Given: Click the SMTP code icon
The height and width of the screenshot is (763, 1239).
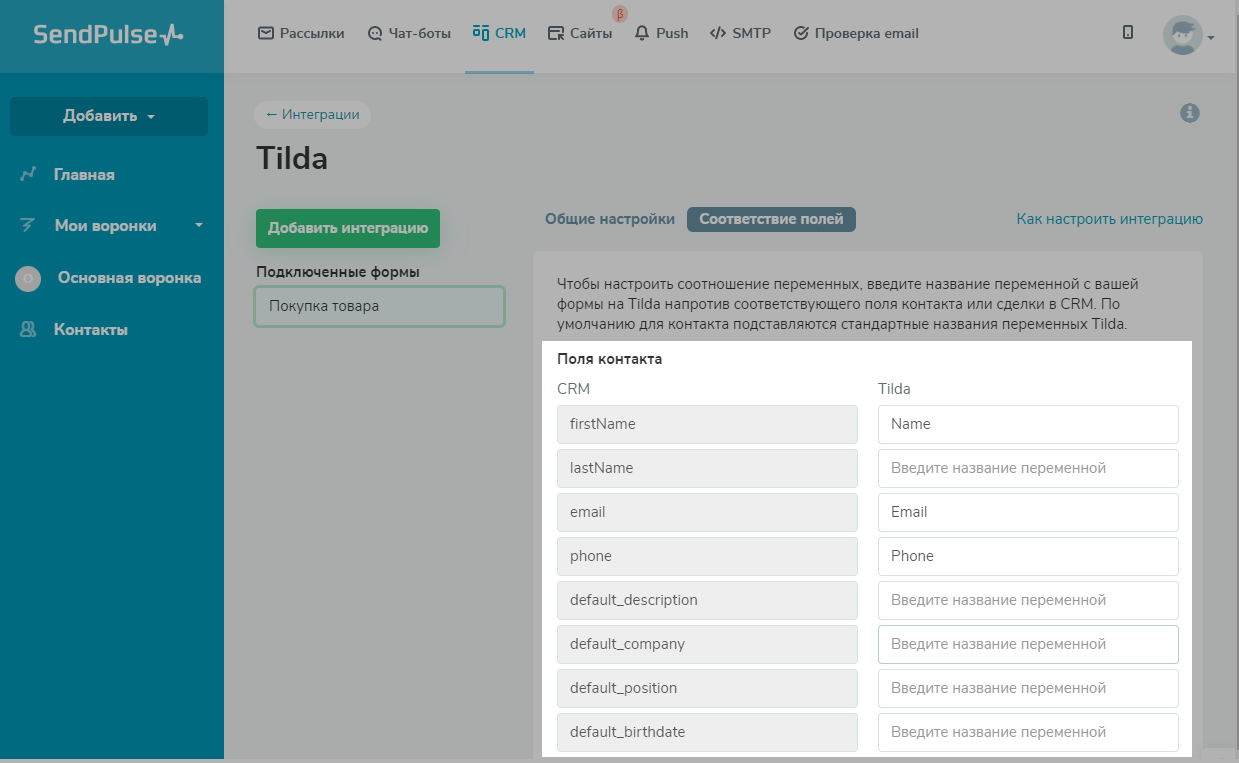Looking at the screenshot, I should (x=717, y=33).
